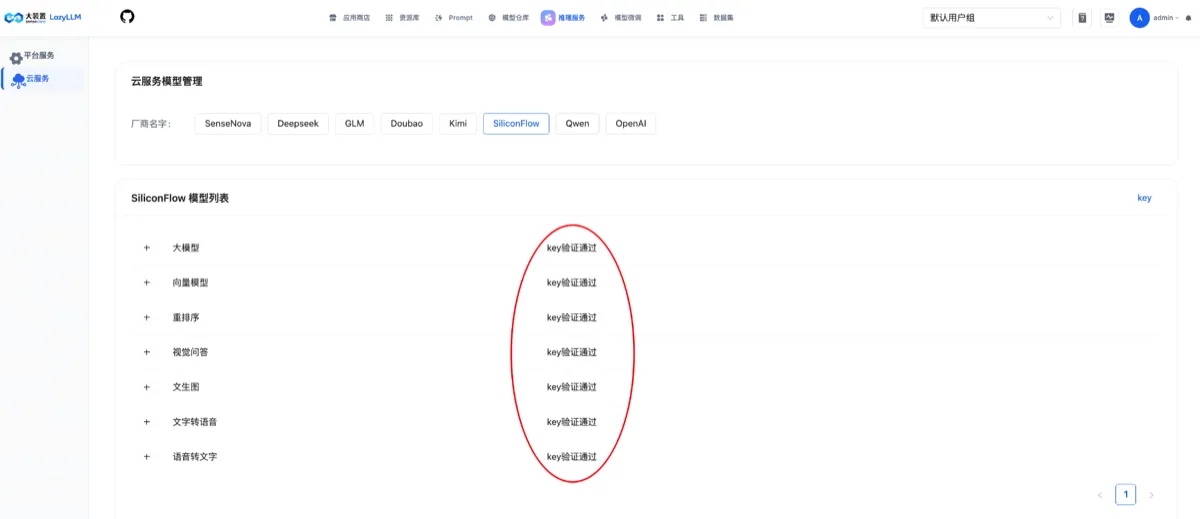This screenshot has height=519, width=1200.
Task: Open the 默认用户组 dropdown
Action: click(992, 18)
